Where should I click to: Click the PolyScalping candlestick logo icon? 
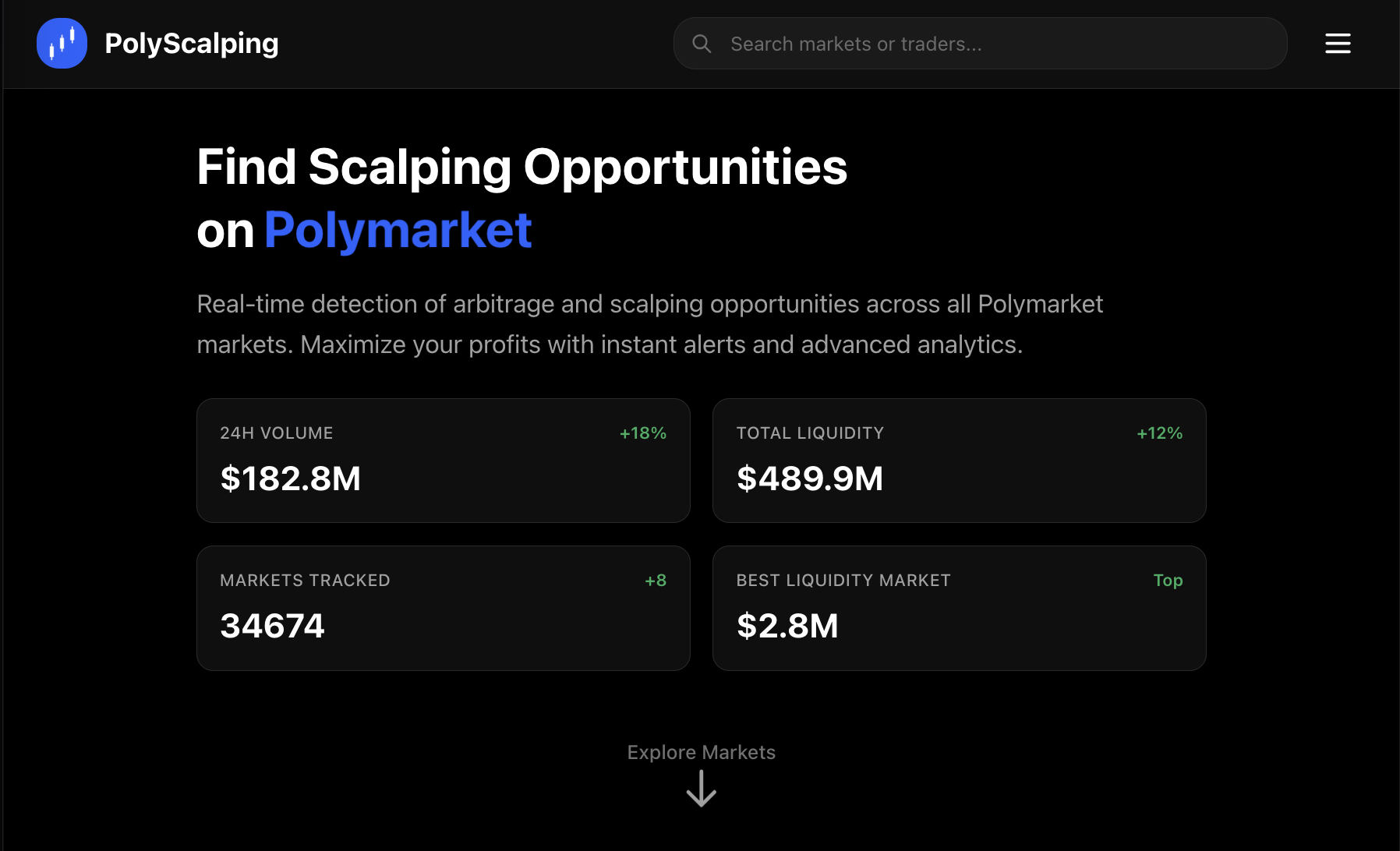(62, 44)
